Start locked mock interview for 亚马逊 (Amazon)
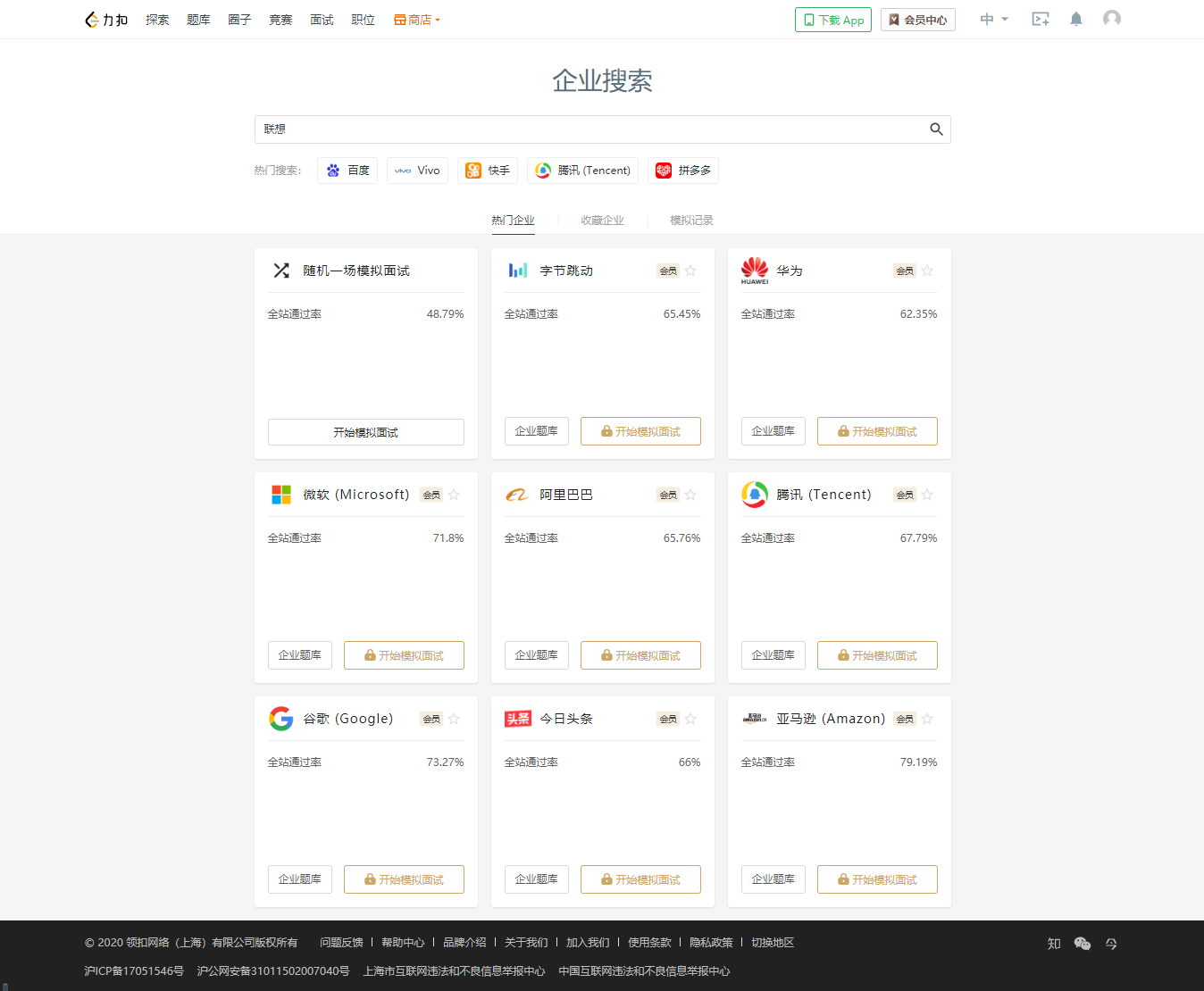The width and height of the screenshot is (1204, 991). tap(877, 879)
